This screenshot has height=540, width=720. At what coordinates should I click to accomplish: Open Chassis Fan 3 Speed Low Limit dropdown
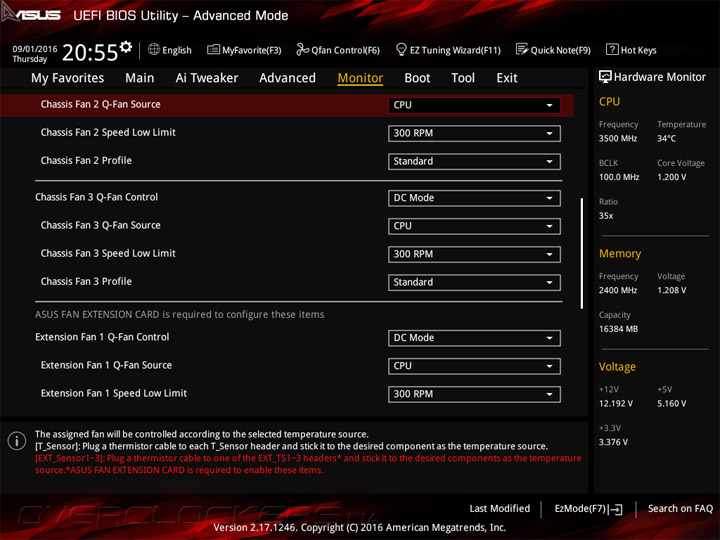tap(474, 254)
